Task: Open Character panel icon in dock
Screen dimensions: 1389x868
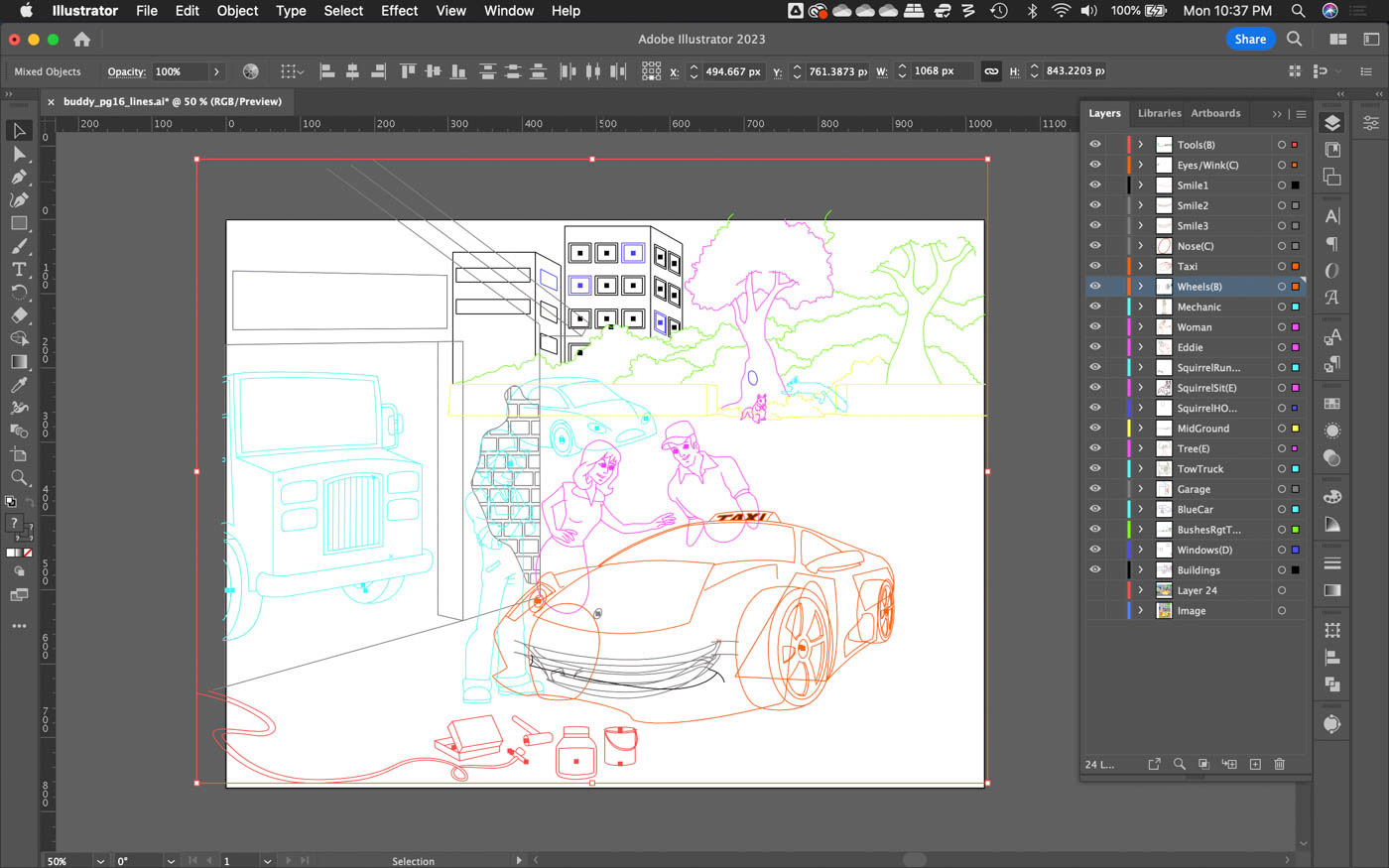Action: pos(1332,216)
